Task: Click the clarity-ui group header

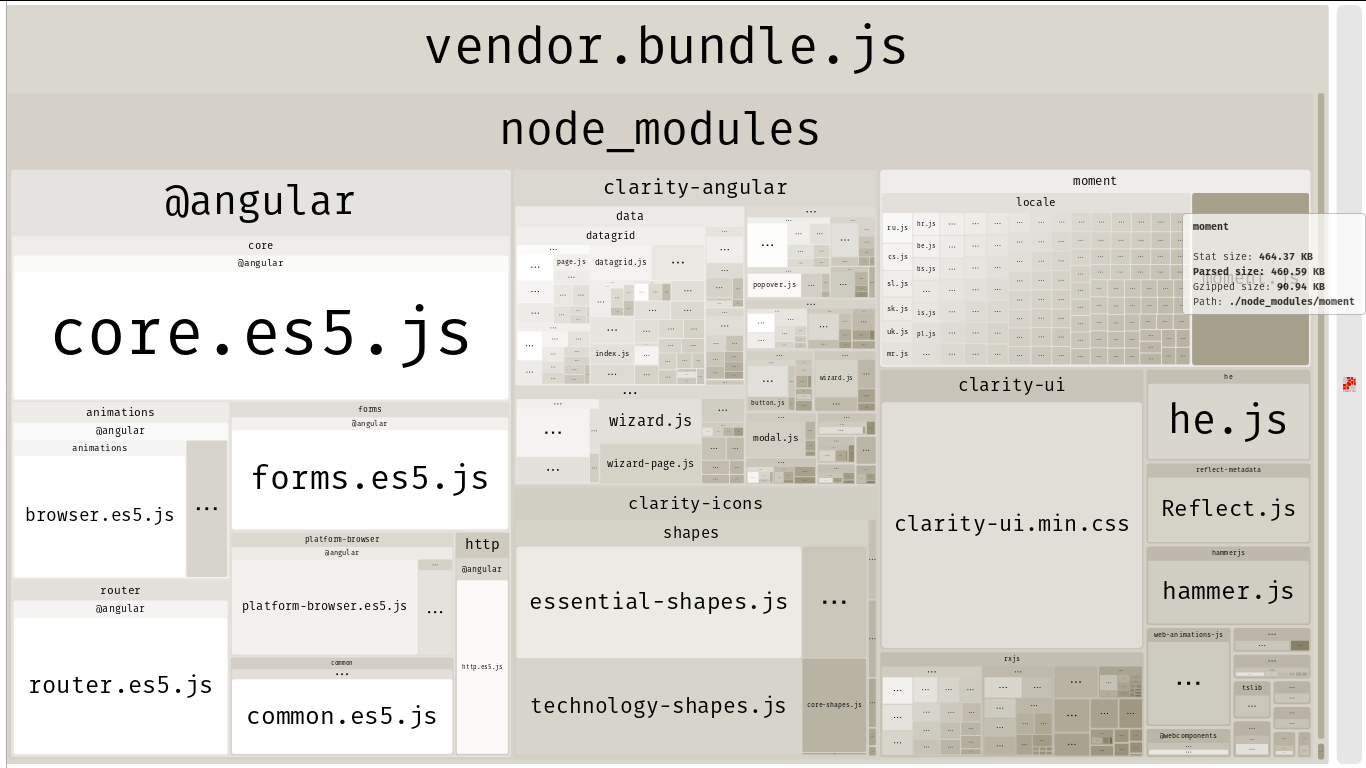Action: (x=1011, y=385)
